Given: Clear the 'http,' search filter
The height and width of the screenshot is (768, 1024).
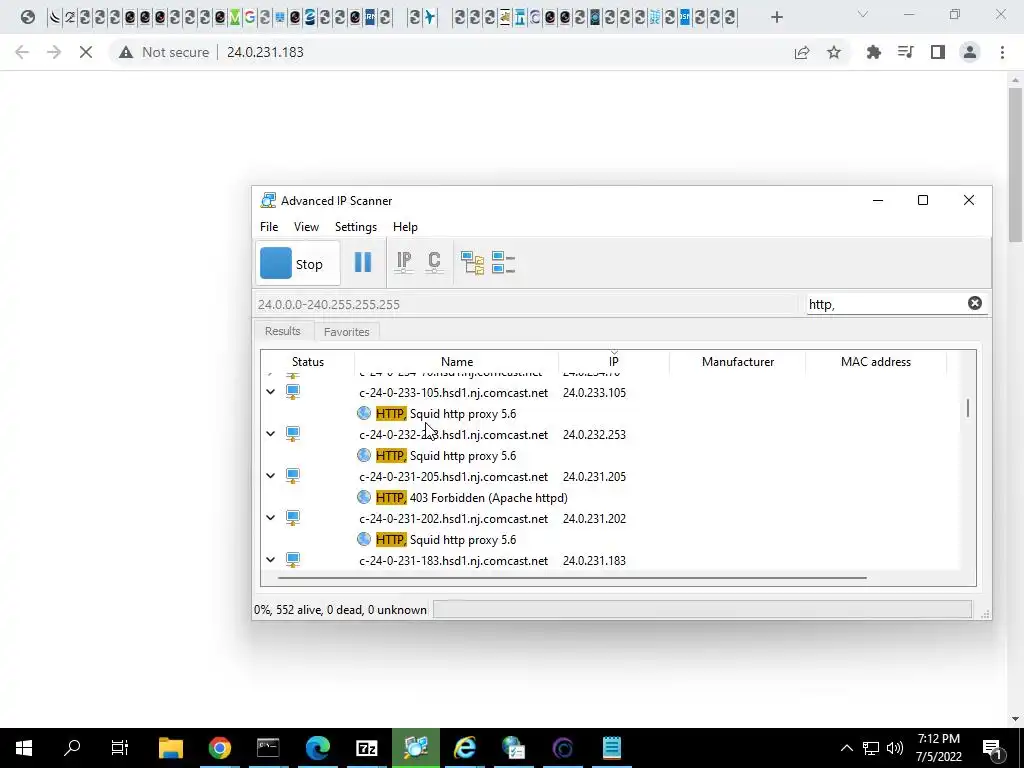Looking at the screenshot, I should pos(974,303).
